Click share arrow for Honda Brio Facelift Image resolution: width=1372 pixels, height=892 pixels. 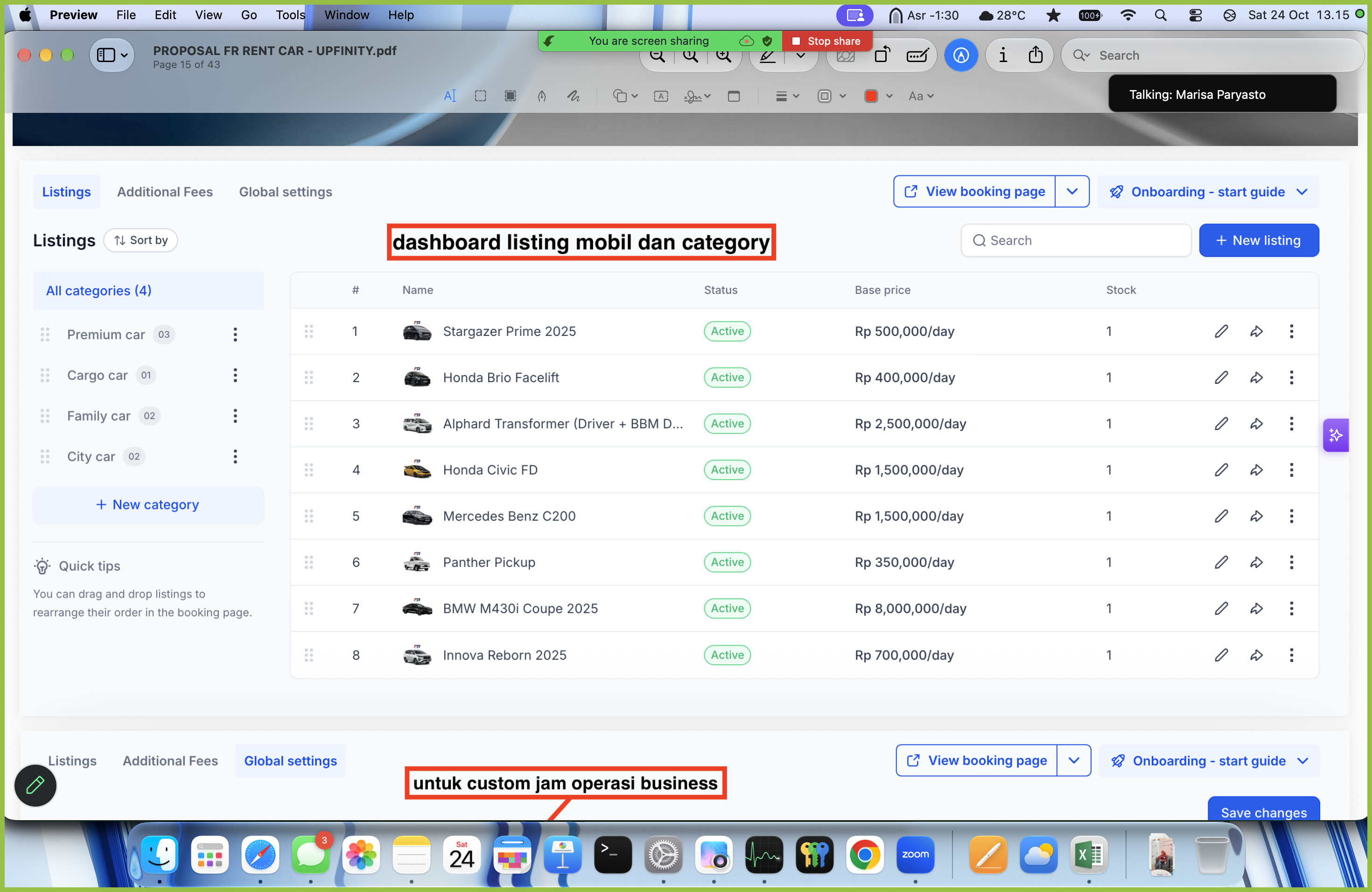click(1256, 377)
